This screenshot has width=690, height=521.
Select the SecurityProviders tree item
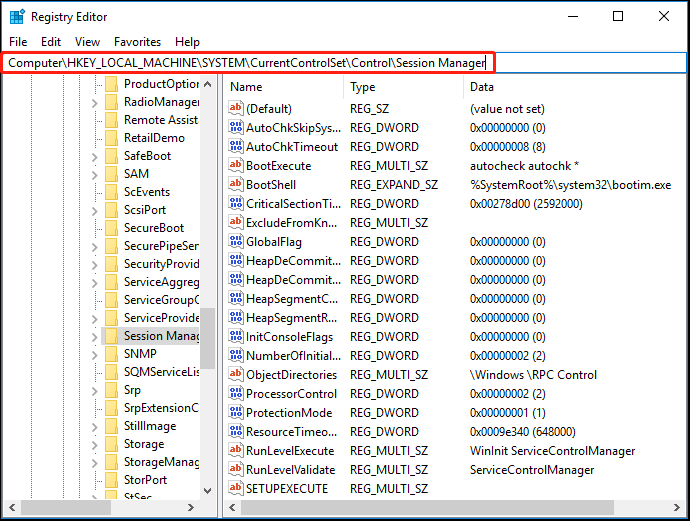(161, 264)
